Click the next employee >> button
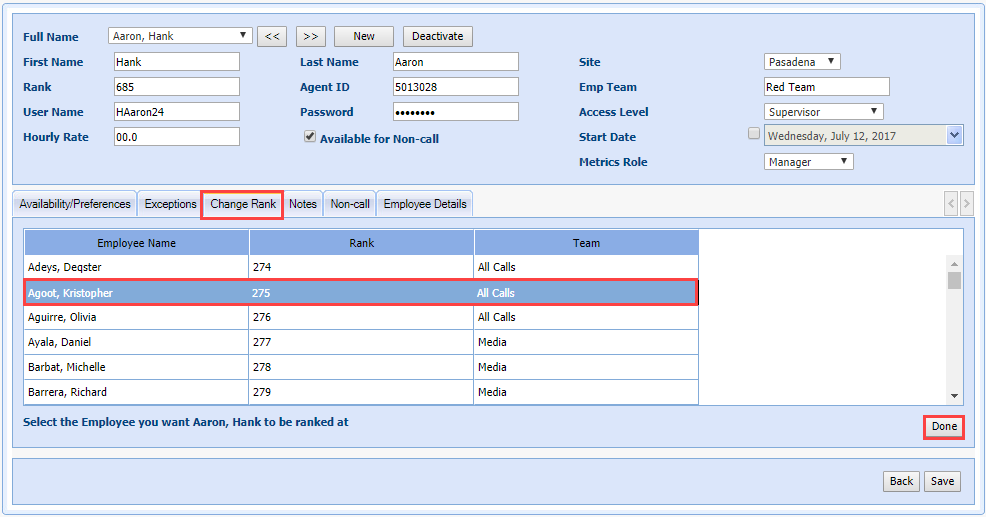 pos(310,36)
